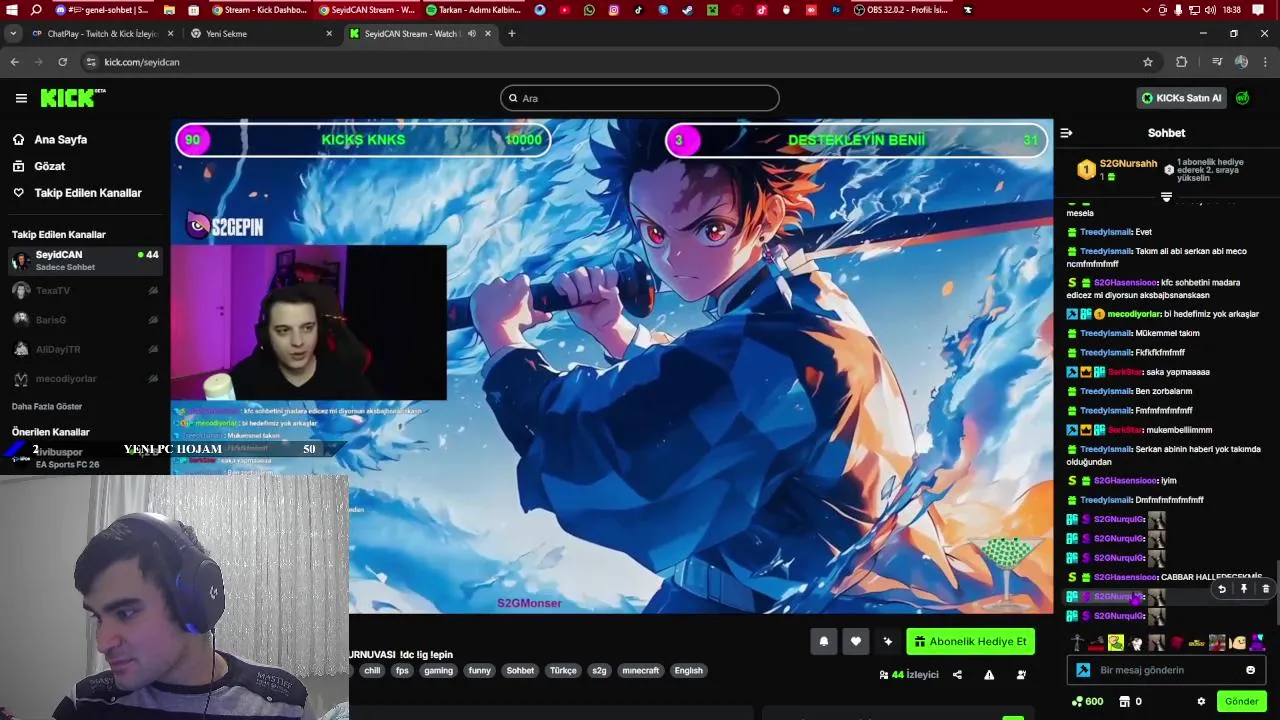Click the reply arrow on hovered chat message
This screenshot has height=720, width=1280.
1222,590
